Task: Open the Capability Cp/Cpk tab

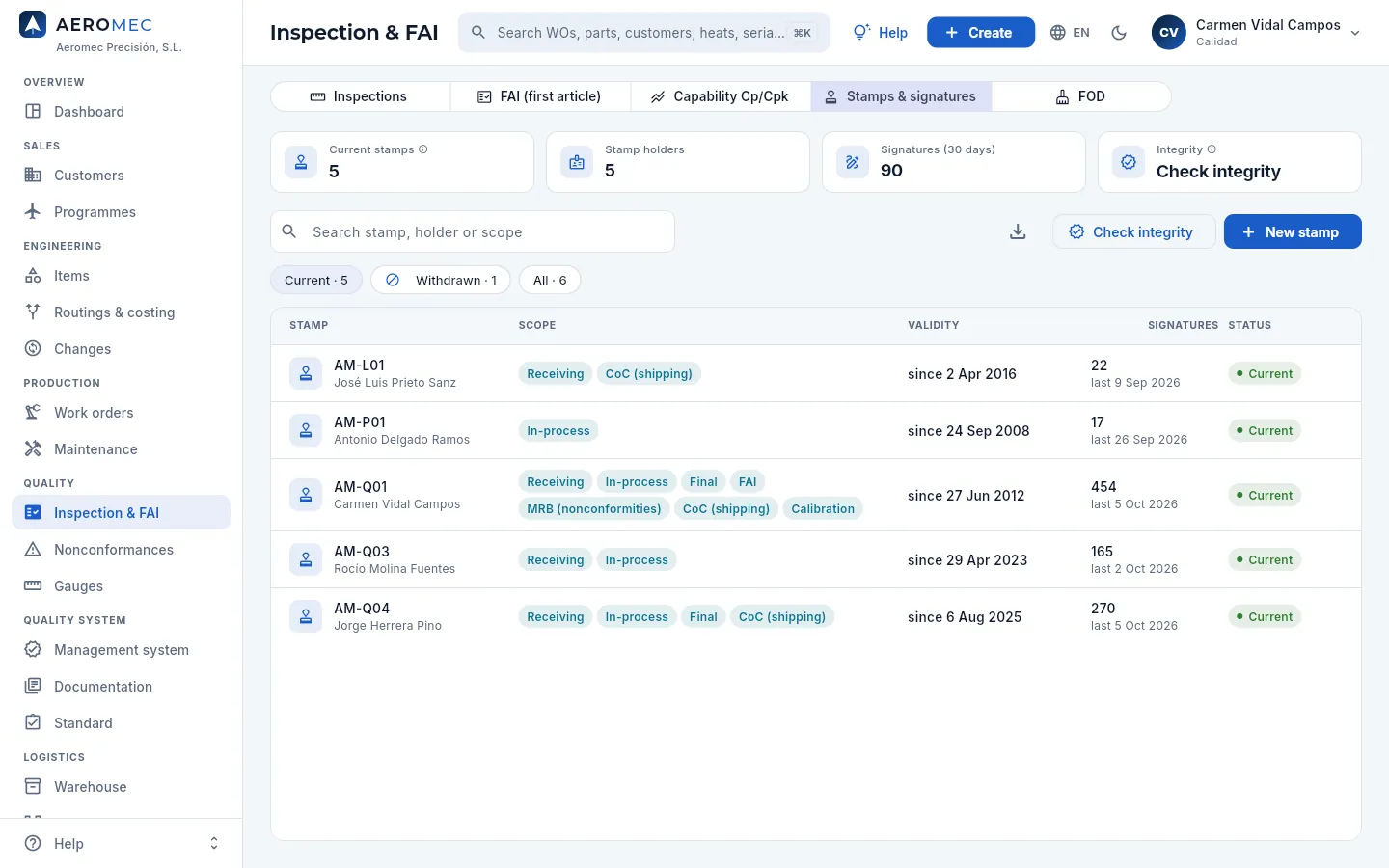Action: point(721,96)
